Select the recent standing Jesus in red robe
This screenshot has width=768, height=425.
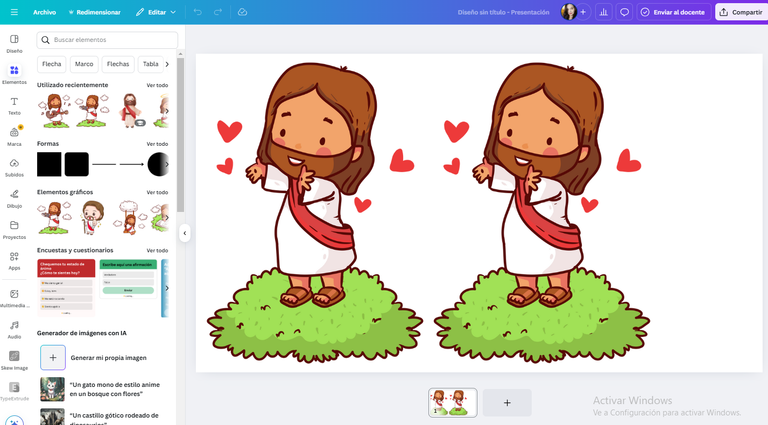[x=131, y=111]
